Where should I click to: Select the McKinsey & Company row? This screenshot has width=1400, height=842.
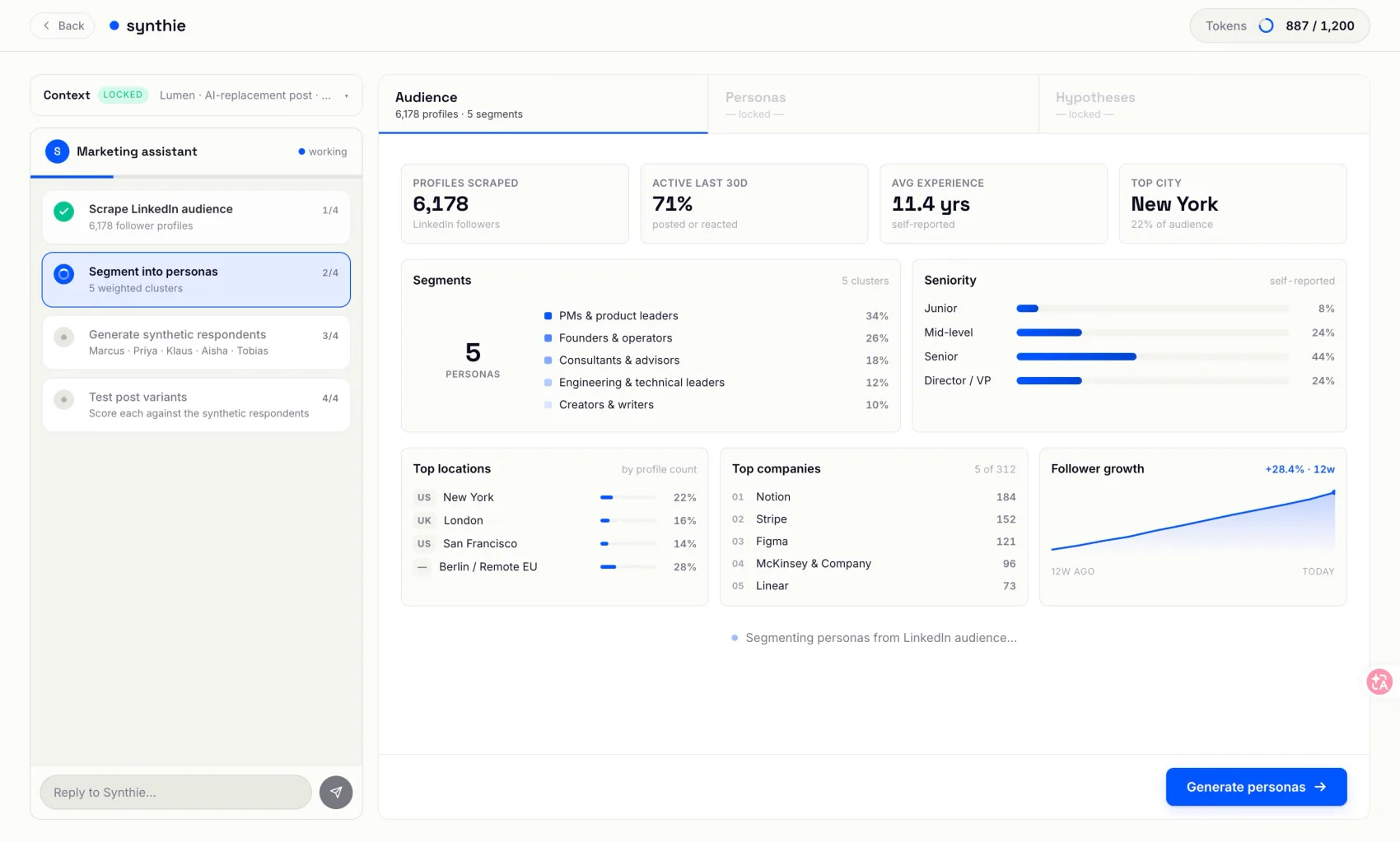pos(873,564)
